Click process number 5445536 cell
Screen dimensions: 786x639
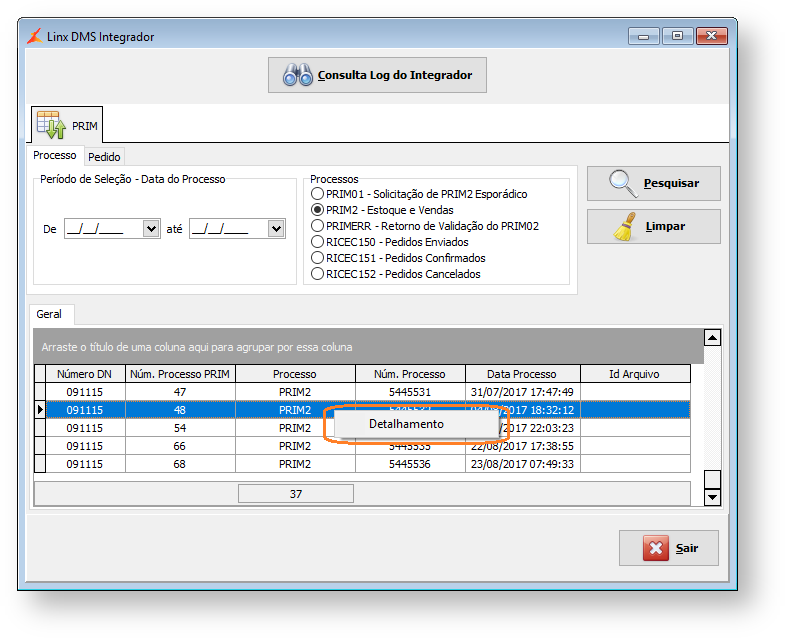point(410,464)
